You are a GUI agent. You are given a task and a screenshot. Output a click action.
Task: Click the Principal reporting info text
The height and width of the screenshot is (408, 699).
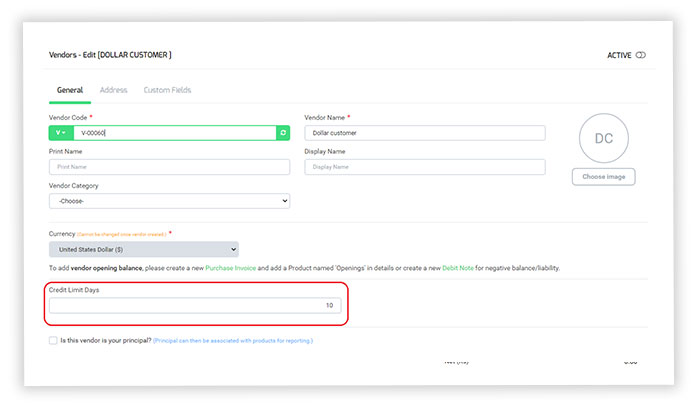[232, 341]
